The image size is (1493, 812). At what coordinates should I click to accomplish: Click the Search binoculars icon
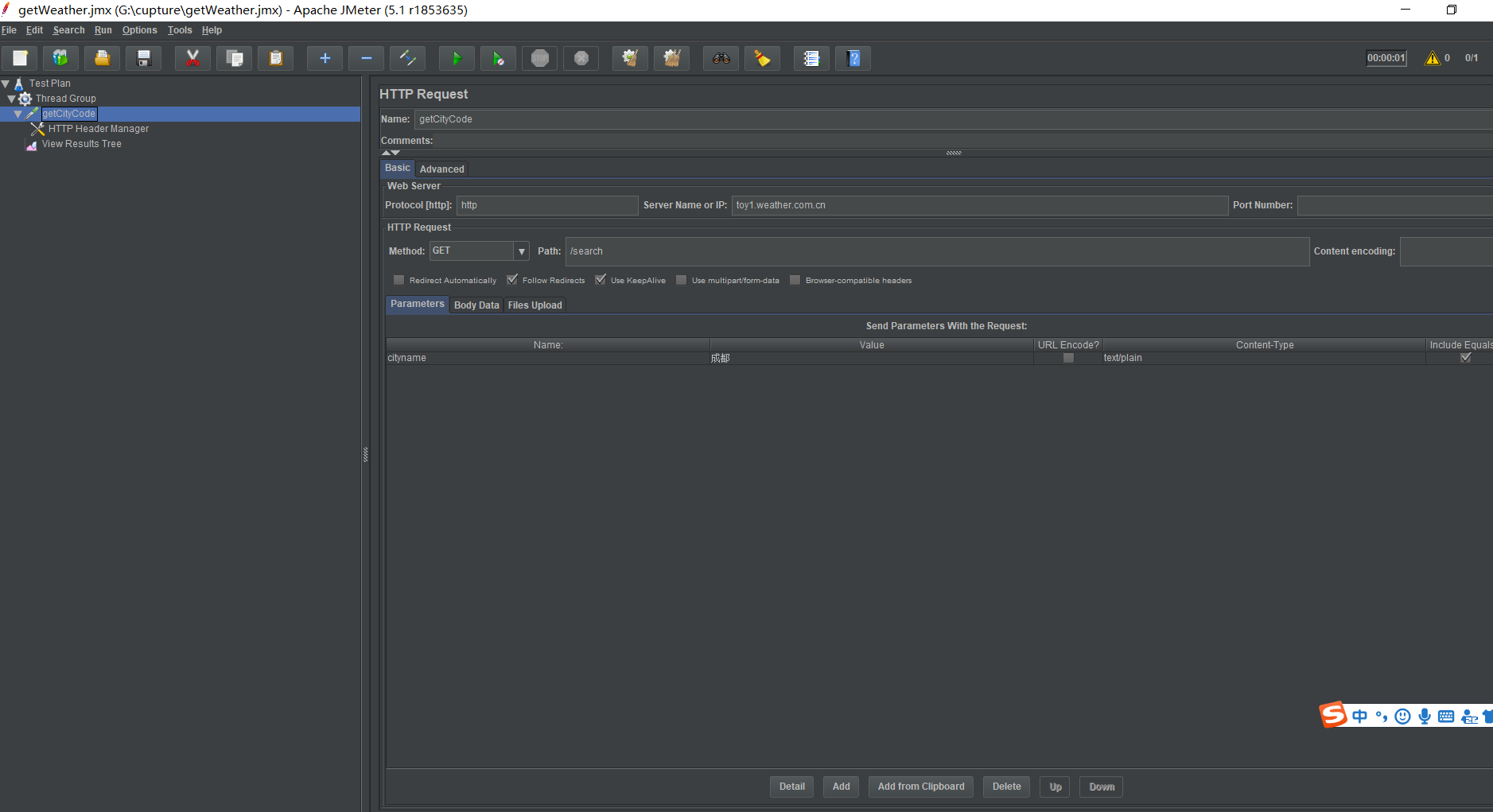coord(721,58)
